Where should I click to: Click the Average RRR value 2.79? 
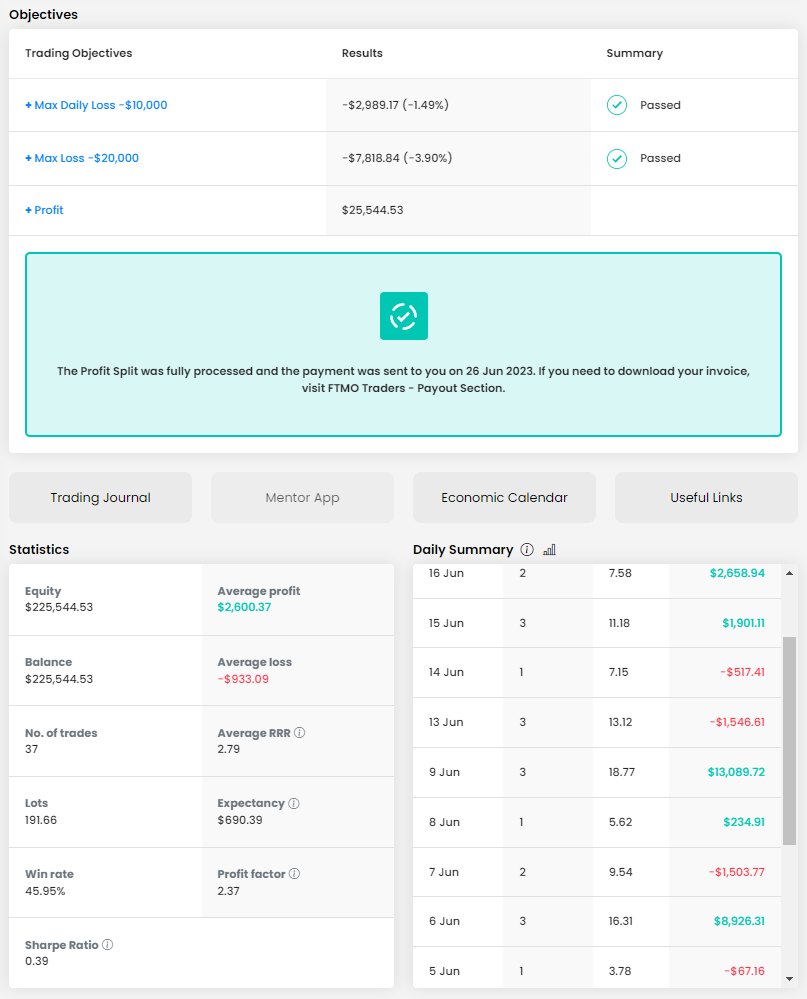click(x=229, y=749)
